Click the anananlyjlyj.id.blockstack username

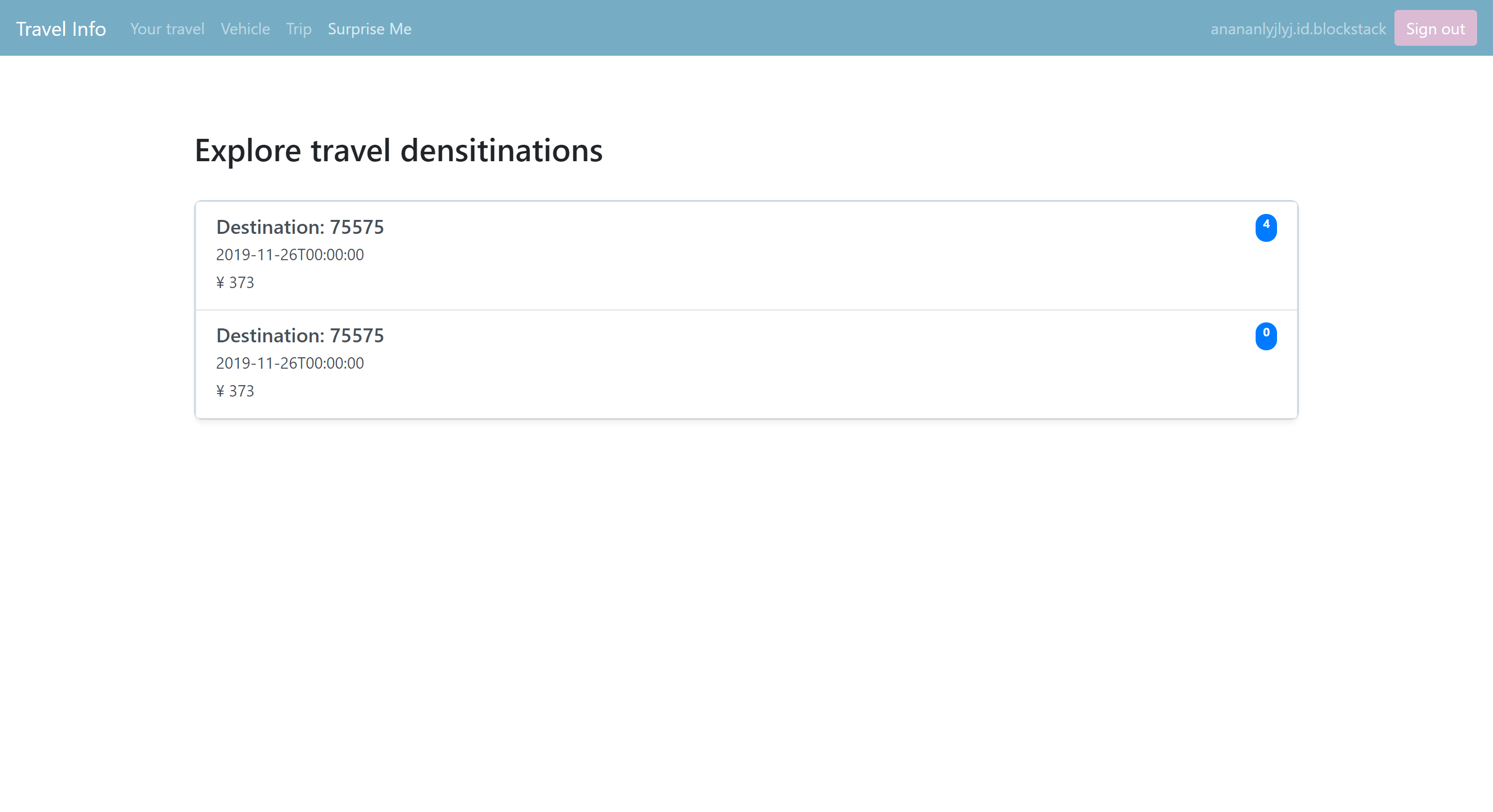tap(1298, 28)
